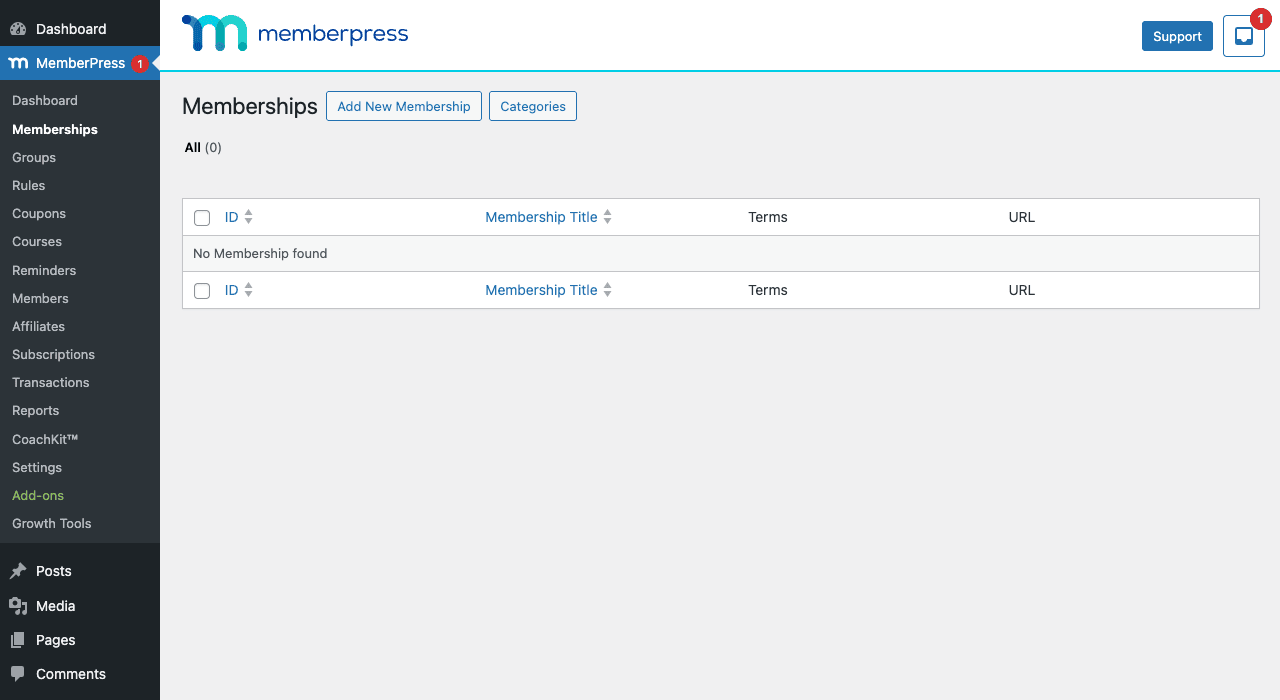Click the Categories button

pos(533,106)
